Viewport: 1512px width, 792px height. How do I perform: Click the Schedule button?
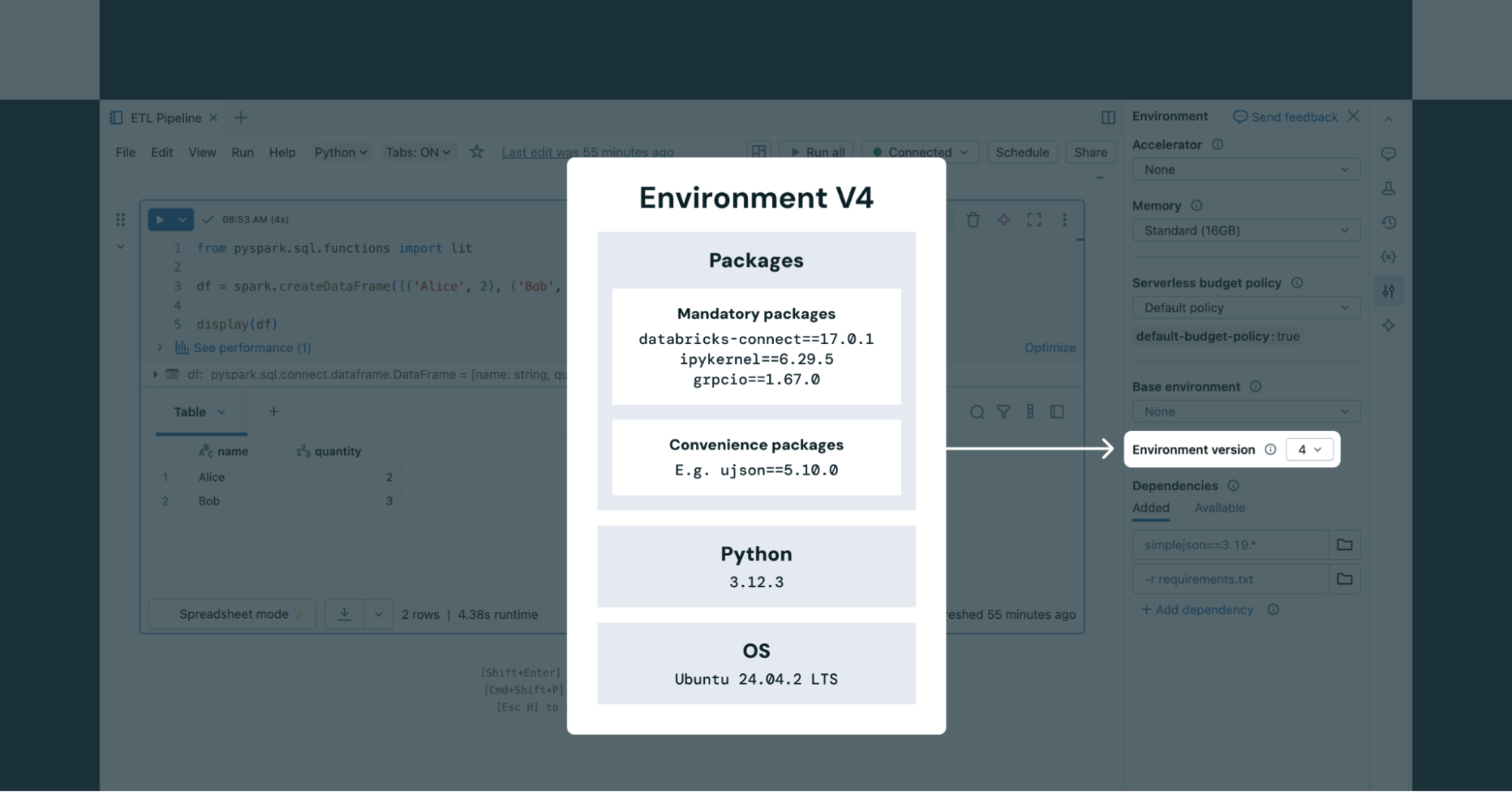pyautogui.click(x=1022, y=152)
